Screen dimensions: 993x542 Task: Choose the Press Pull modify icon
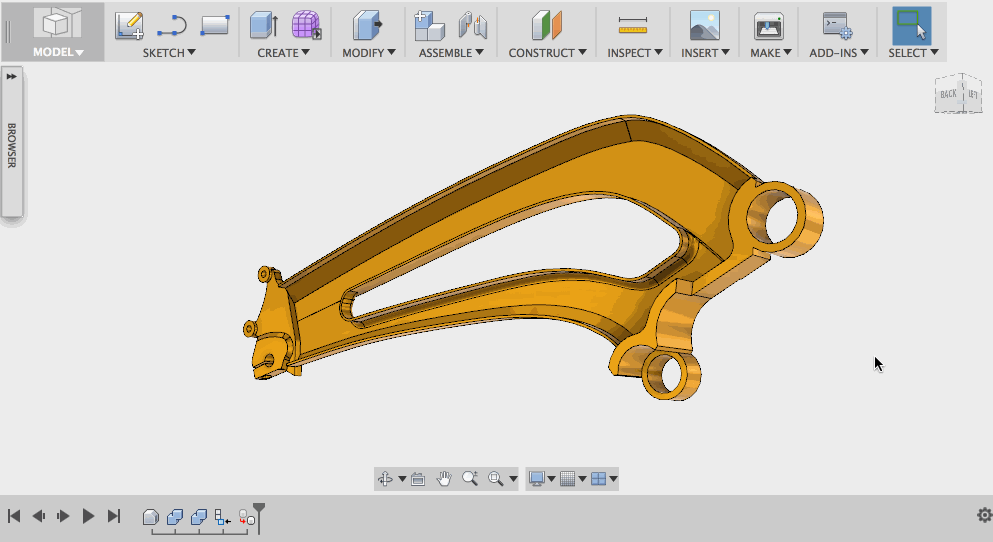coord(367,26)
